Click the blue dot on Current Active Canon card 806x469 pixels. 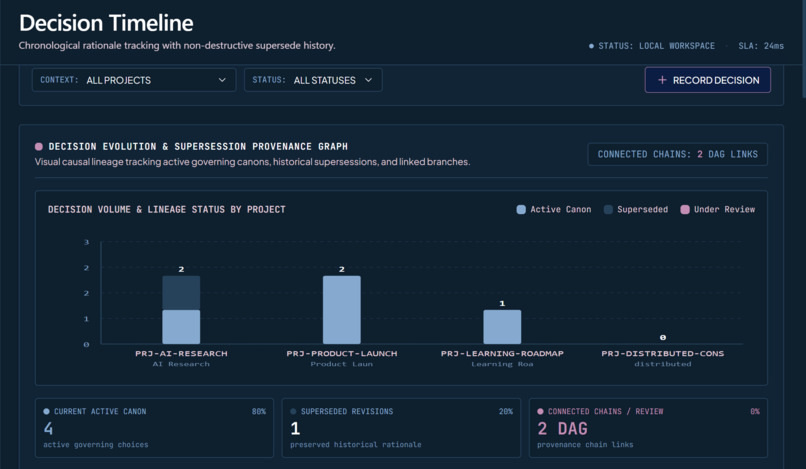coord(46,411)
